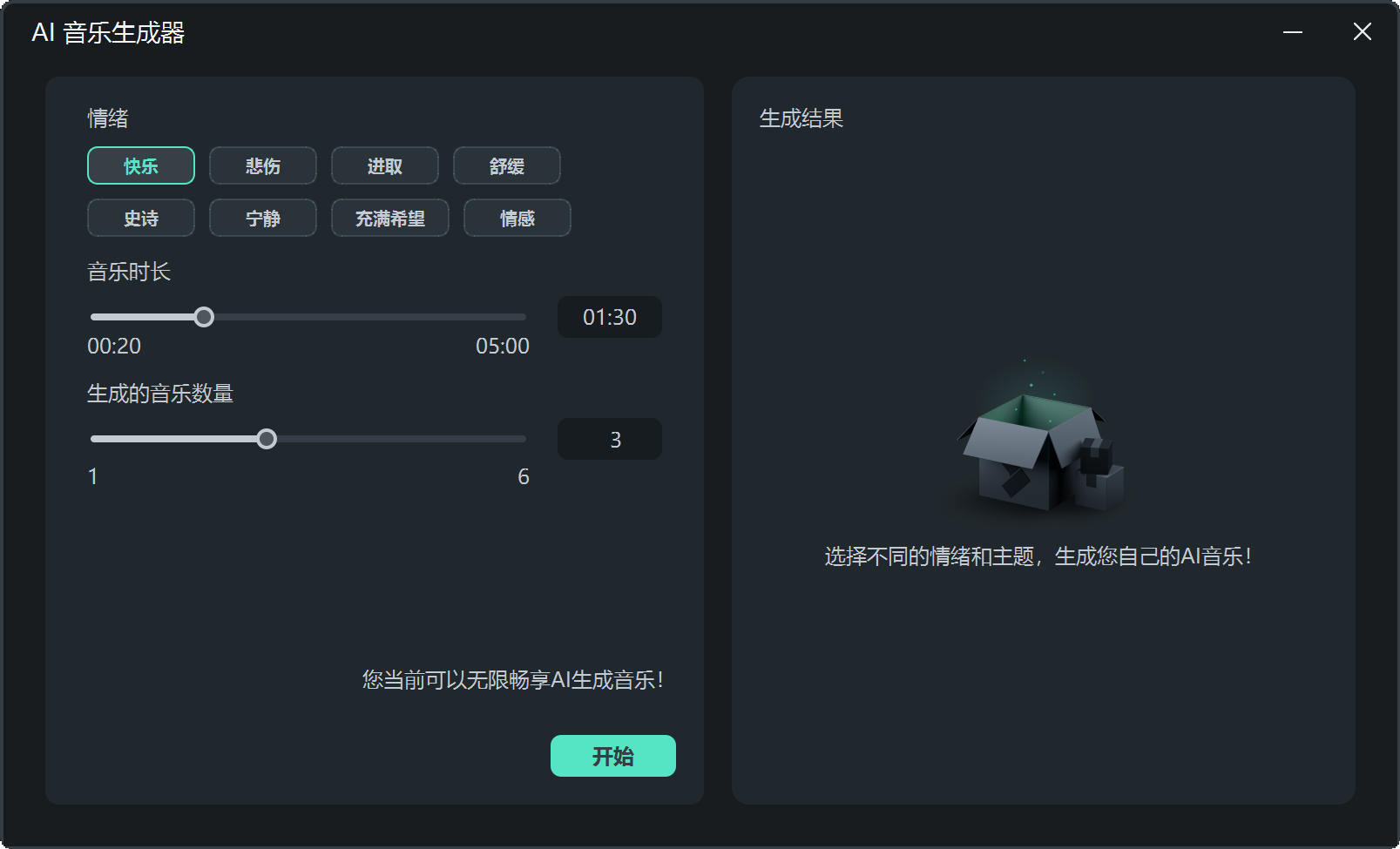Select the 史诗 mood button
The image size is (1400, 849).
tap(140, 218)
